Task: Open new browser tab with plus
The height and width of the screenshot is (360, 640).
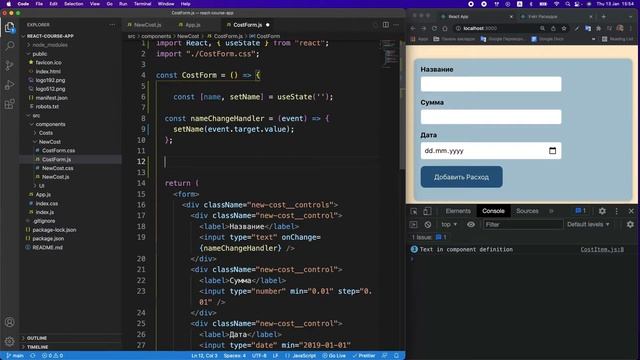Action: pos(604,16)
